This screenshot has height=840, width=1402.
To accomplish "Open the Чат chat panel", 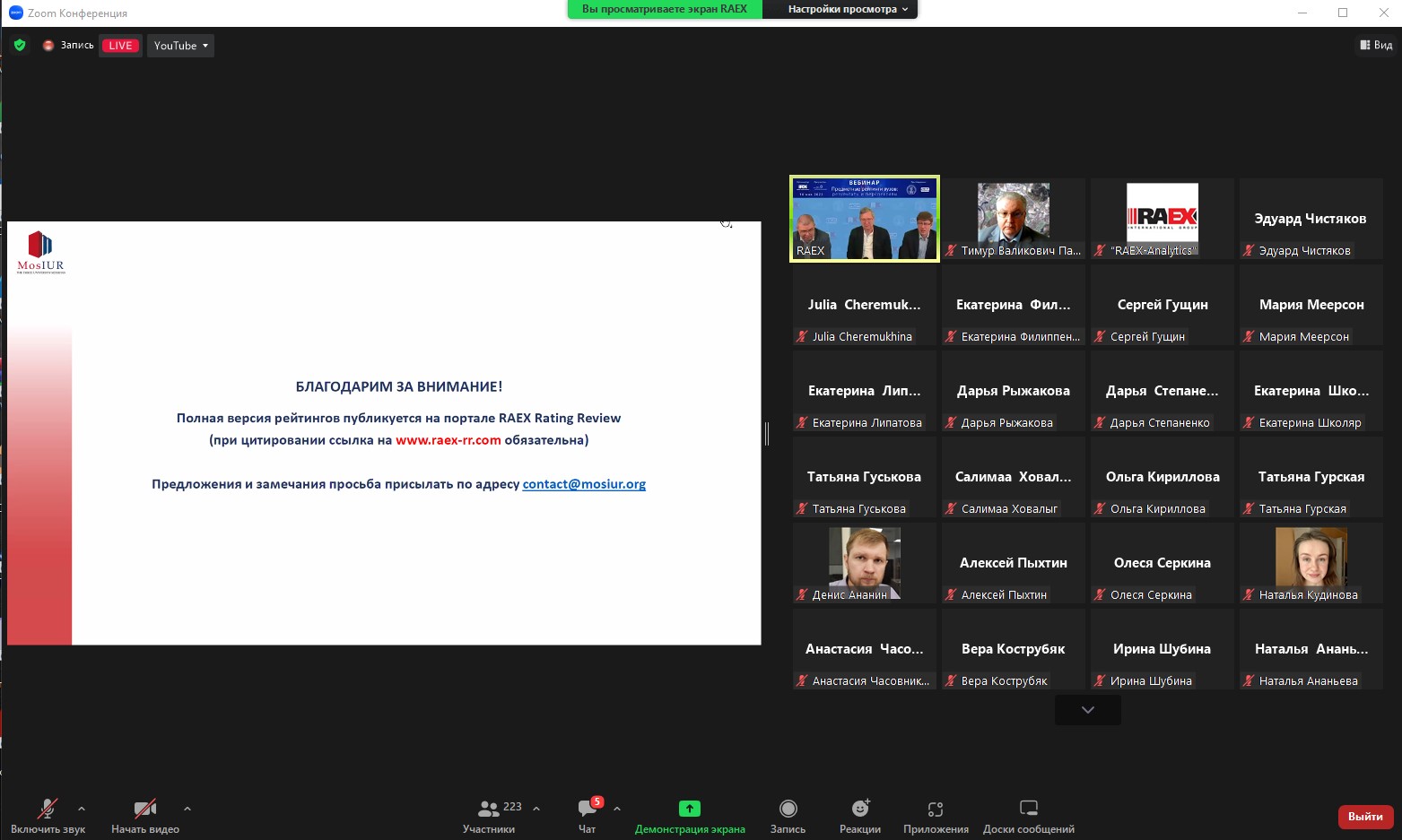I will (x=588, y=815).
